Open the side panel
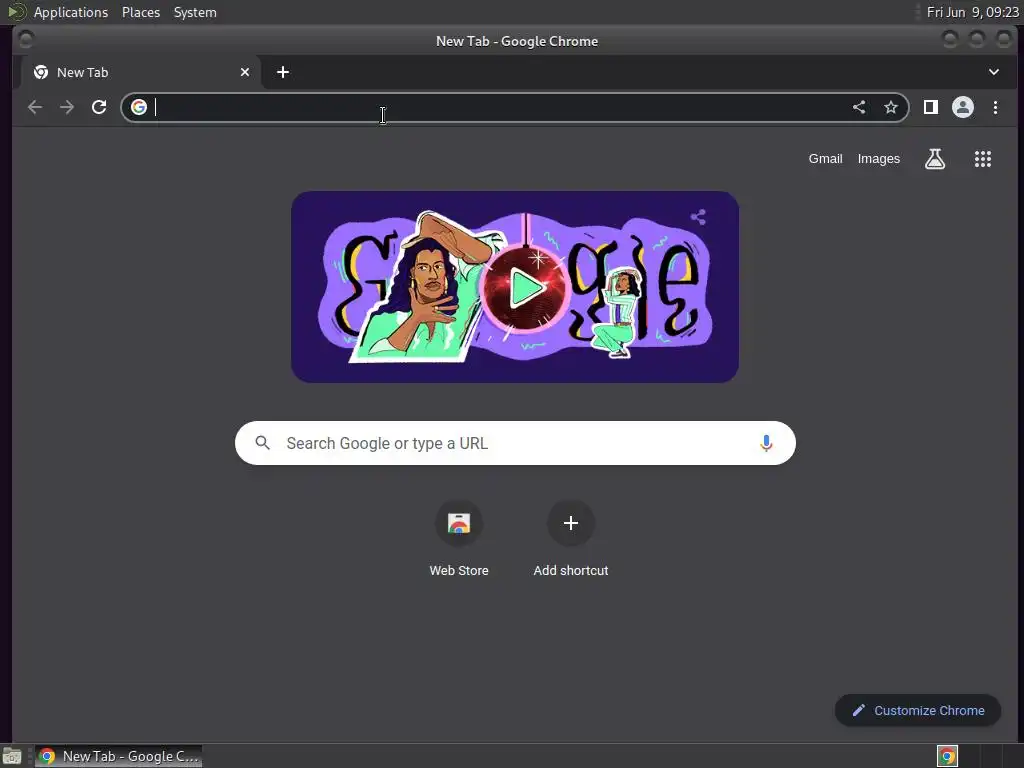Image resolution: width=1024 pixels, height=768 pixels. coord(931,107)
